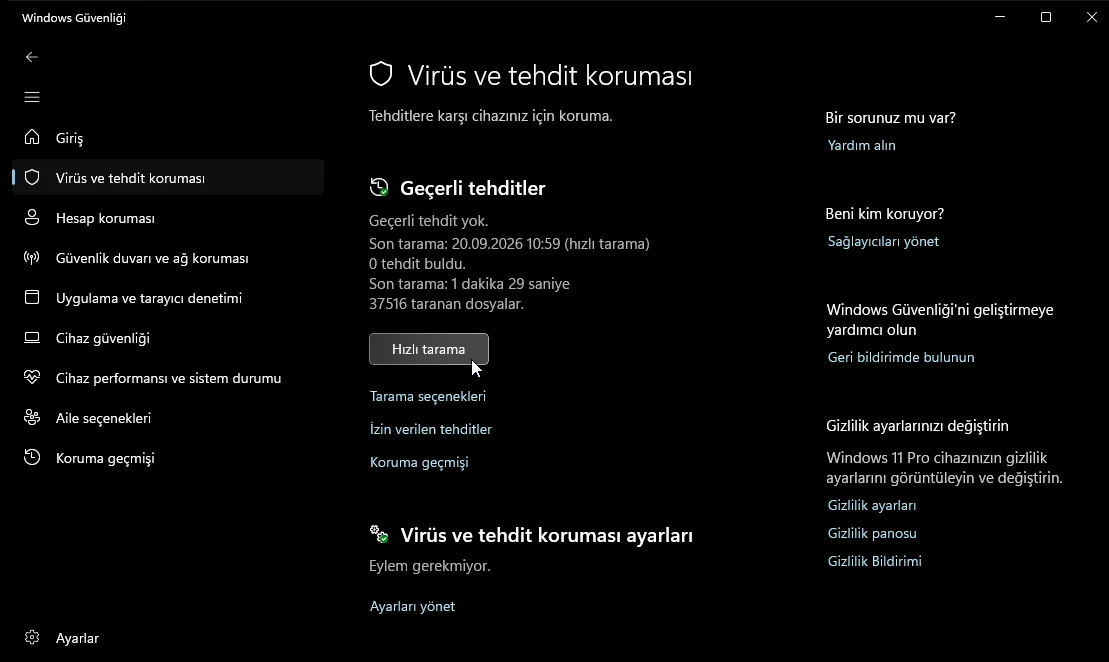This screenshot has height=662, width=1109.
Task: Open Gizlilik Bildirimi link
Action: [x=875, y=561]
